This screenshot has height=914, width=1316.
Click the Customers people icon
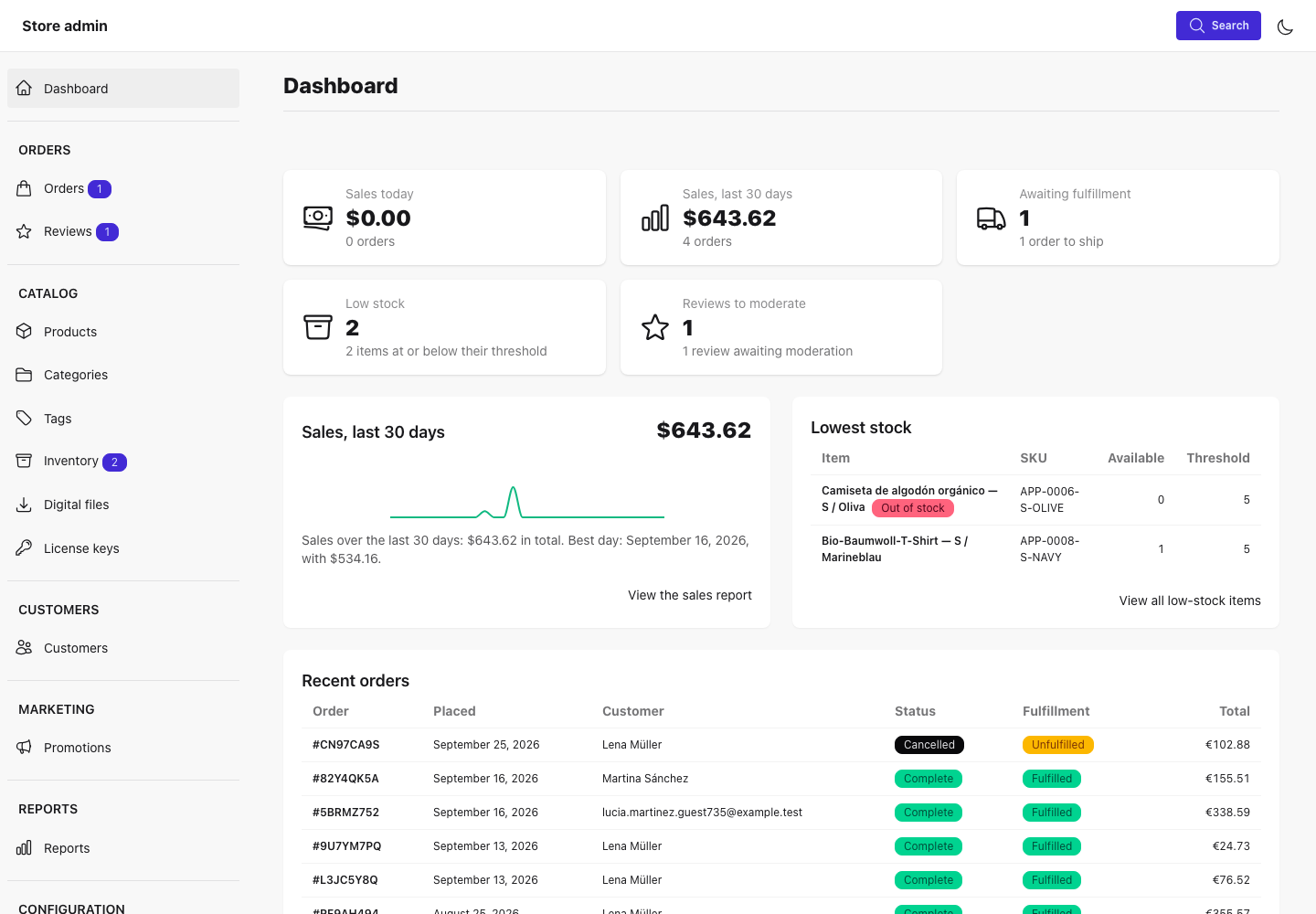pyautogui.click(x=25, y=647)
